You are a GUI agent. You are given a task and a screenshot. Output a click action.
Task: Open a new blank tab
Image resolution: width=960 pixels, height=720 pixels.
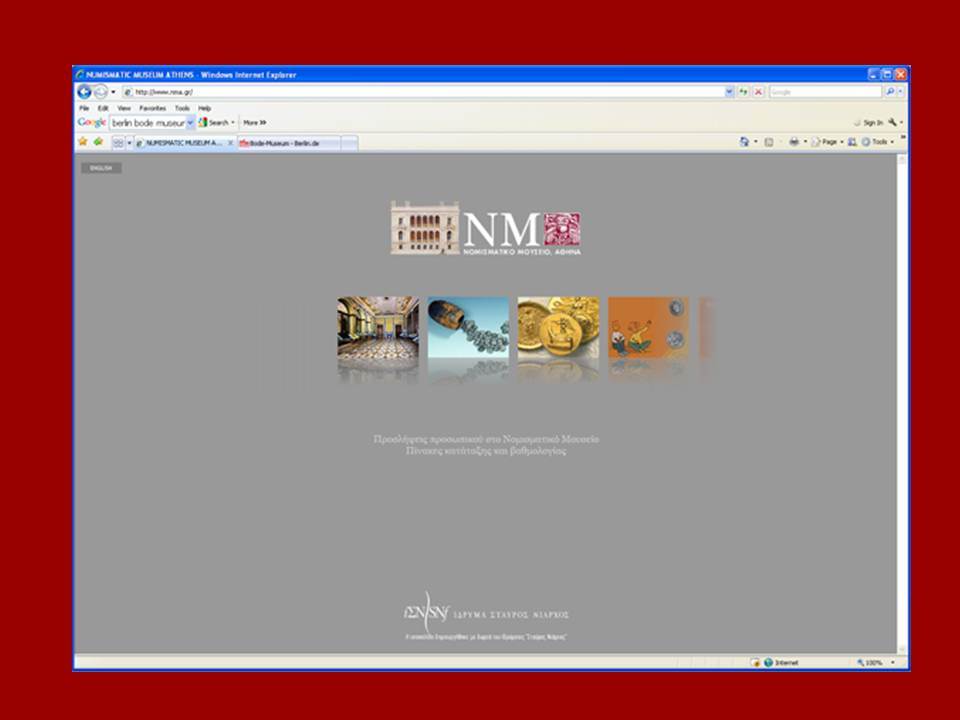coord(349,143)
